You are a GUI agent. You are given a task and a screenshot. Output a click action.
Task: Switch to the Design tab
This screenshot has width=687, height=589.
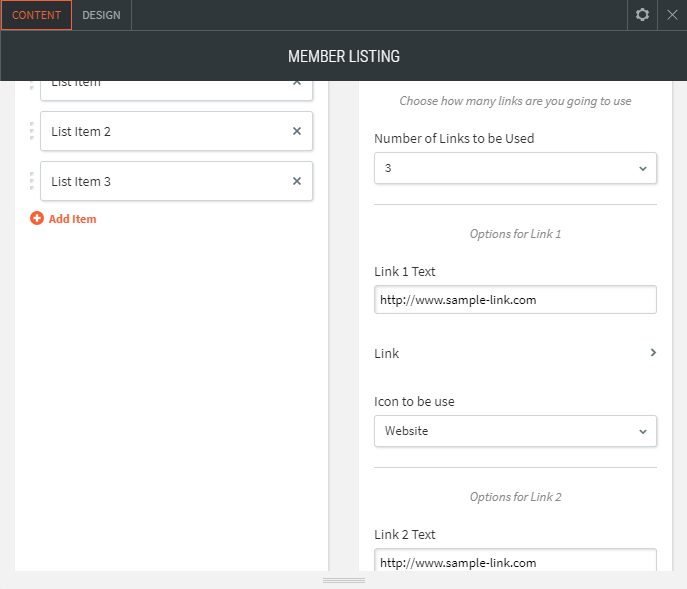point(101,15)
